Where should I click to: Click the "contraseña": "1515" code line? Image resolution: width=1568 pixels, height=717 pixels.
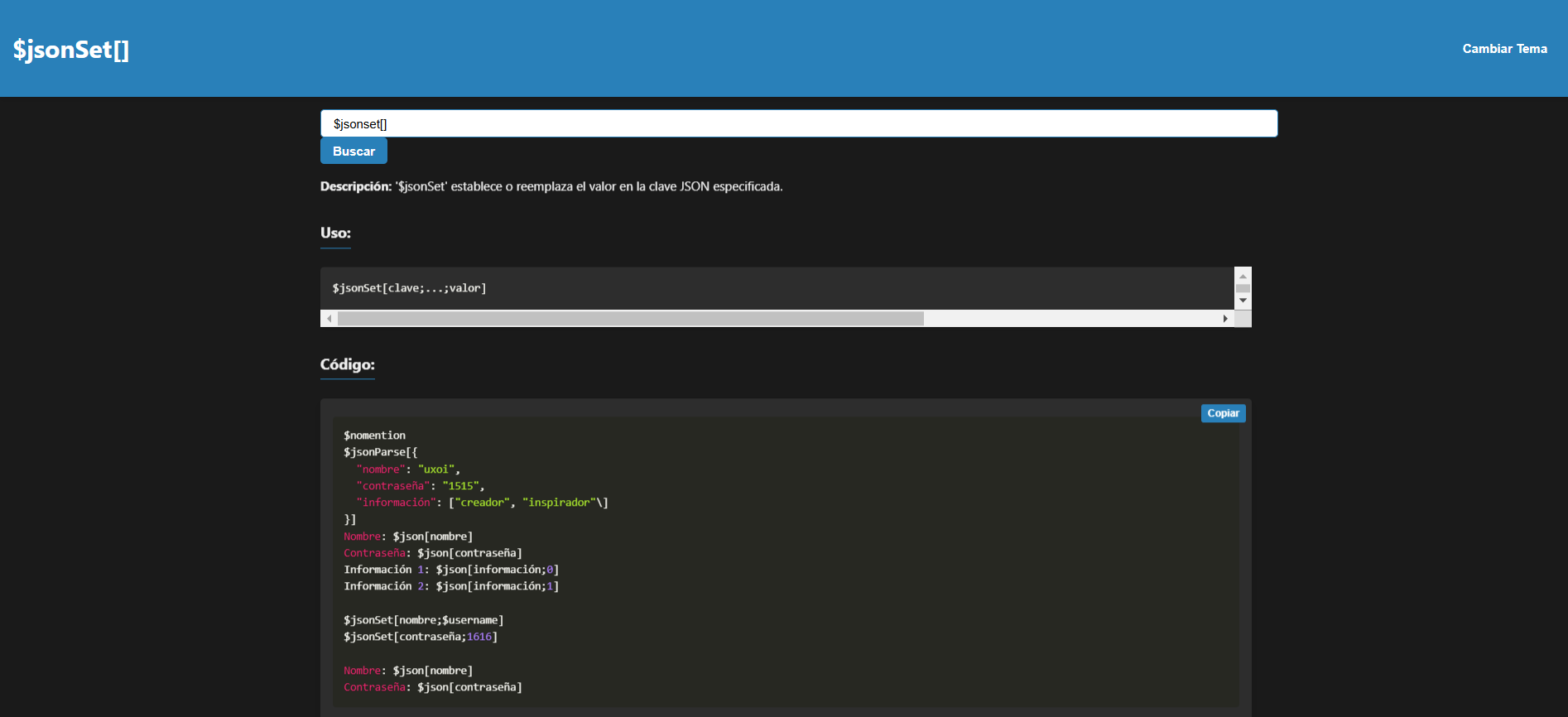click(421, 486)
